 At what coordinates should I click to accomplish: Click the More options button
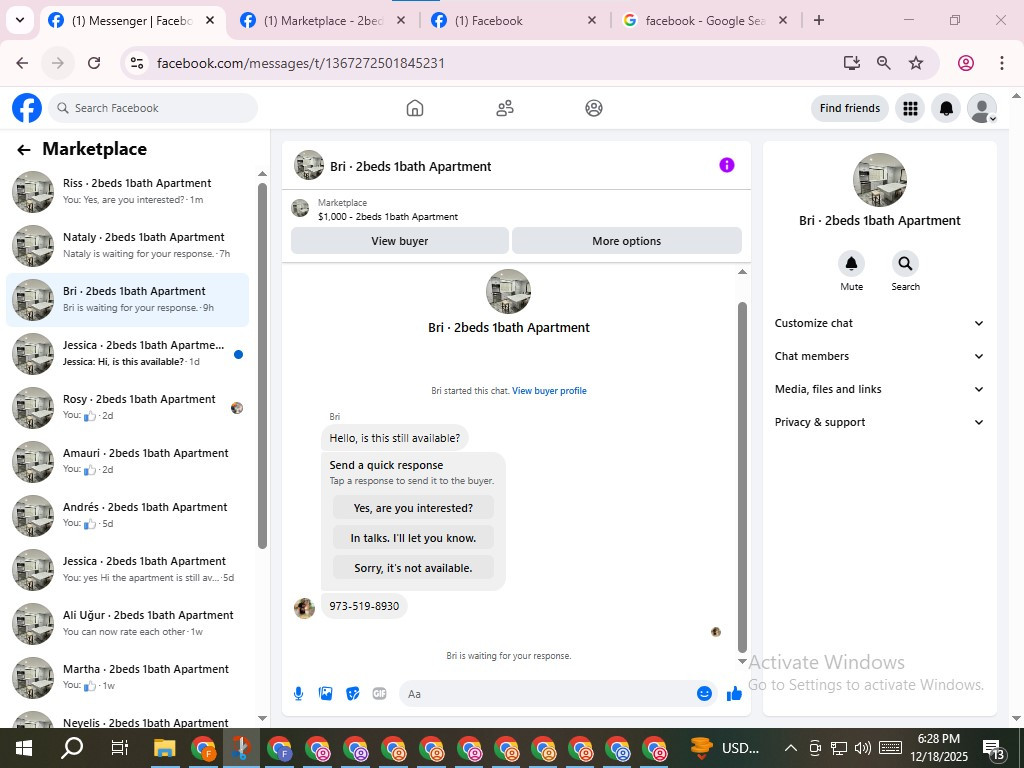626,241
